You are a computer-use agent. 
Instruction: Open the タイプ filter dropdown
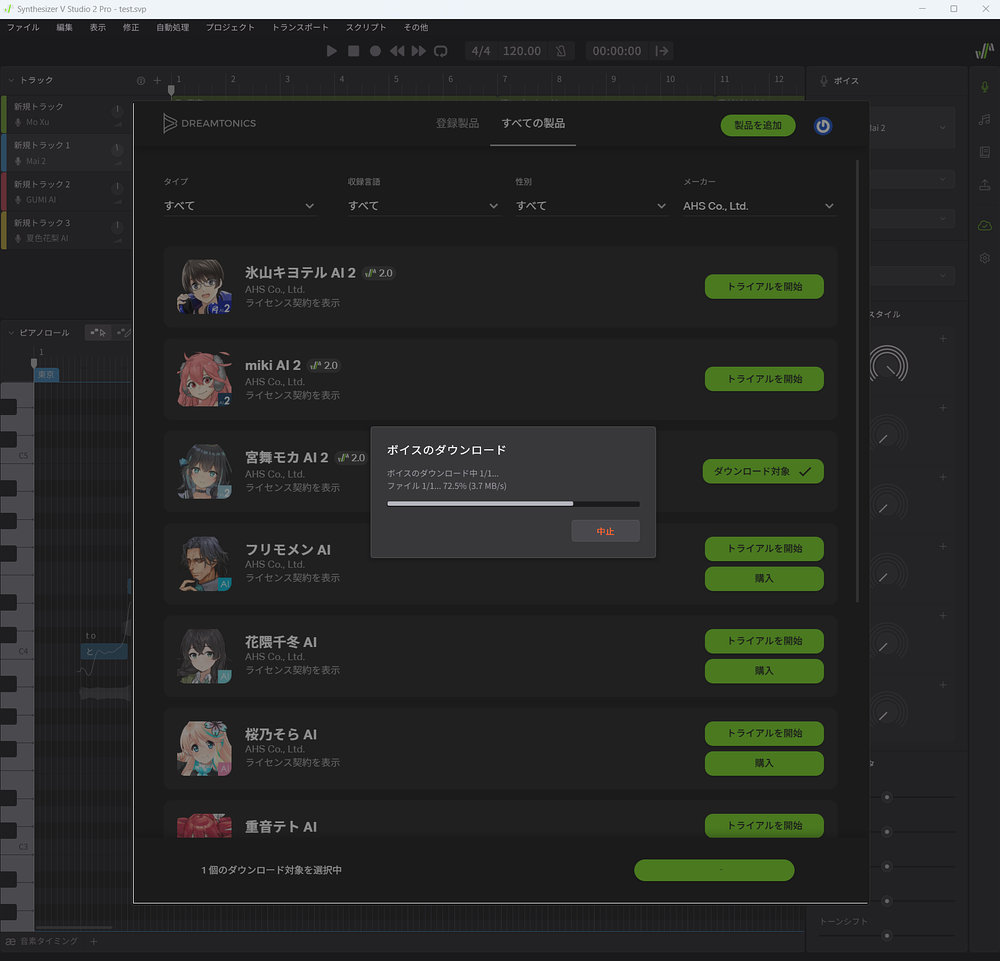click(x=239, y=206)
